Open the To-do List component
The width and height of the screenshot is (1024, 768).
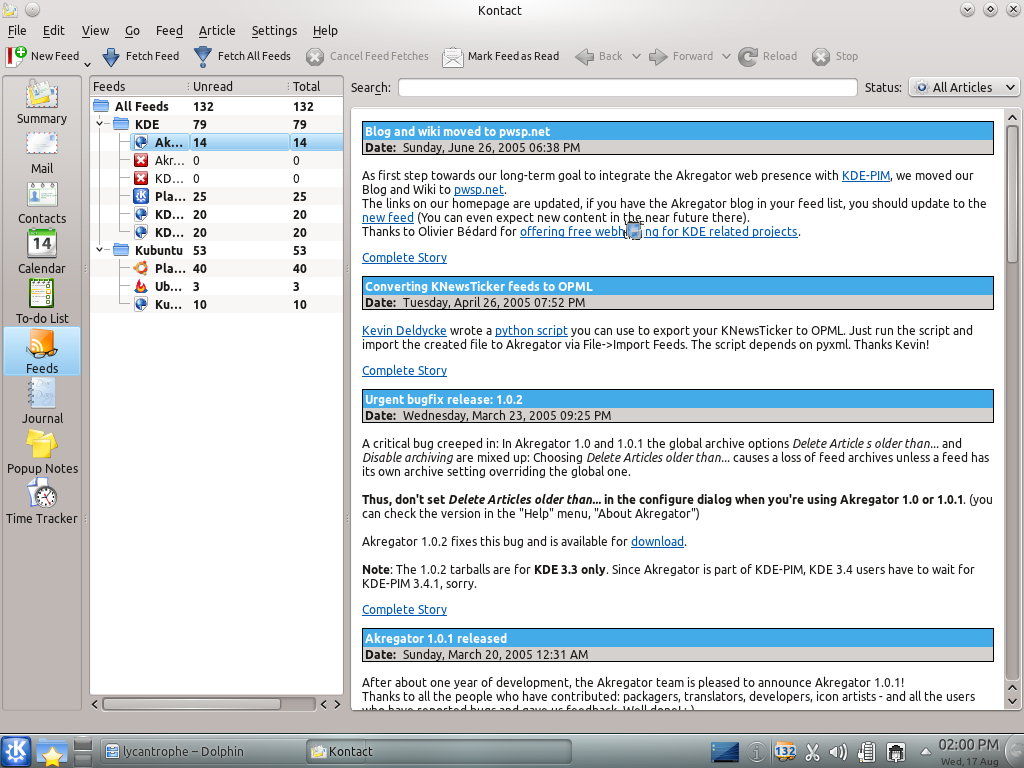click(x=42, y=302)
